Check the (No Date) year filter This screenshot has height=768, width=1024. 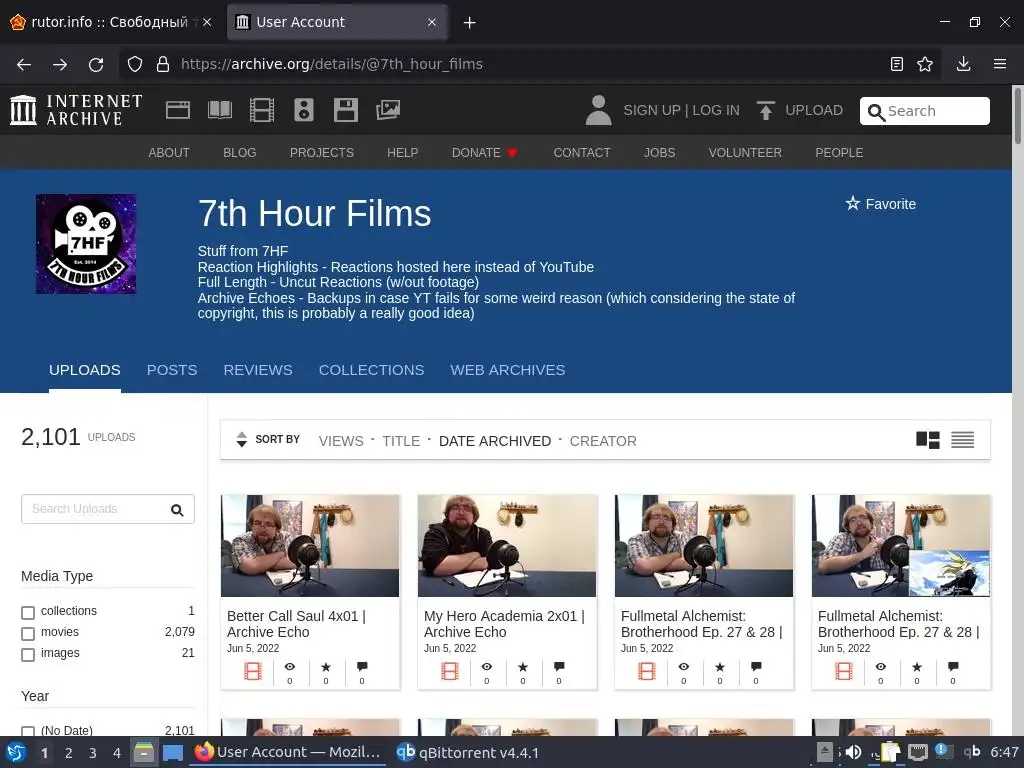(28, 731)
